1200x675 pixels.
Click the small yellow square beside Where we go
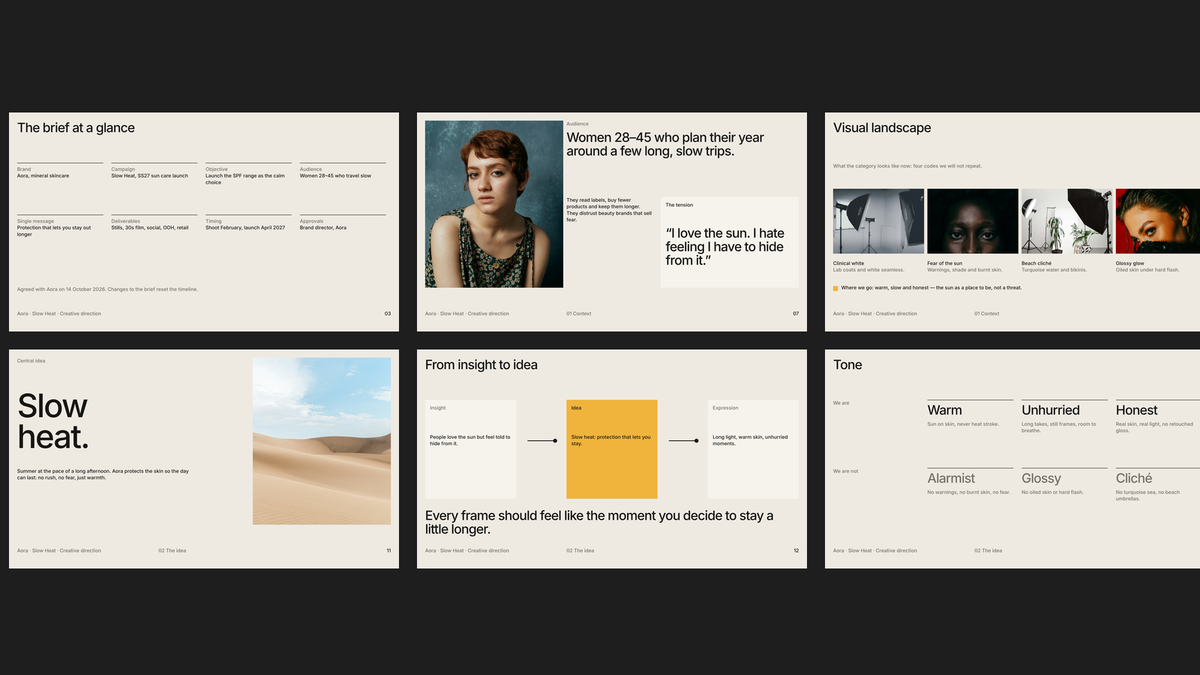coord(836,288)
